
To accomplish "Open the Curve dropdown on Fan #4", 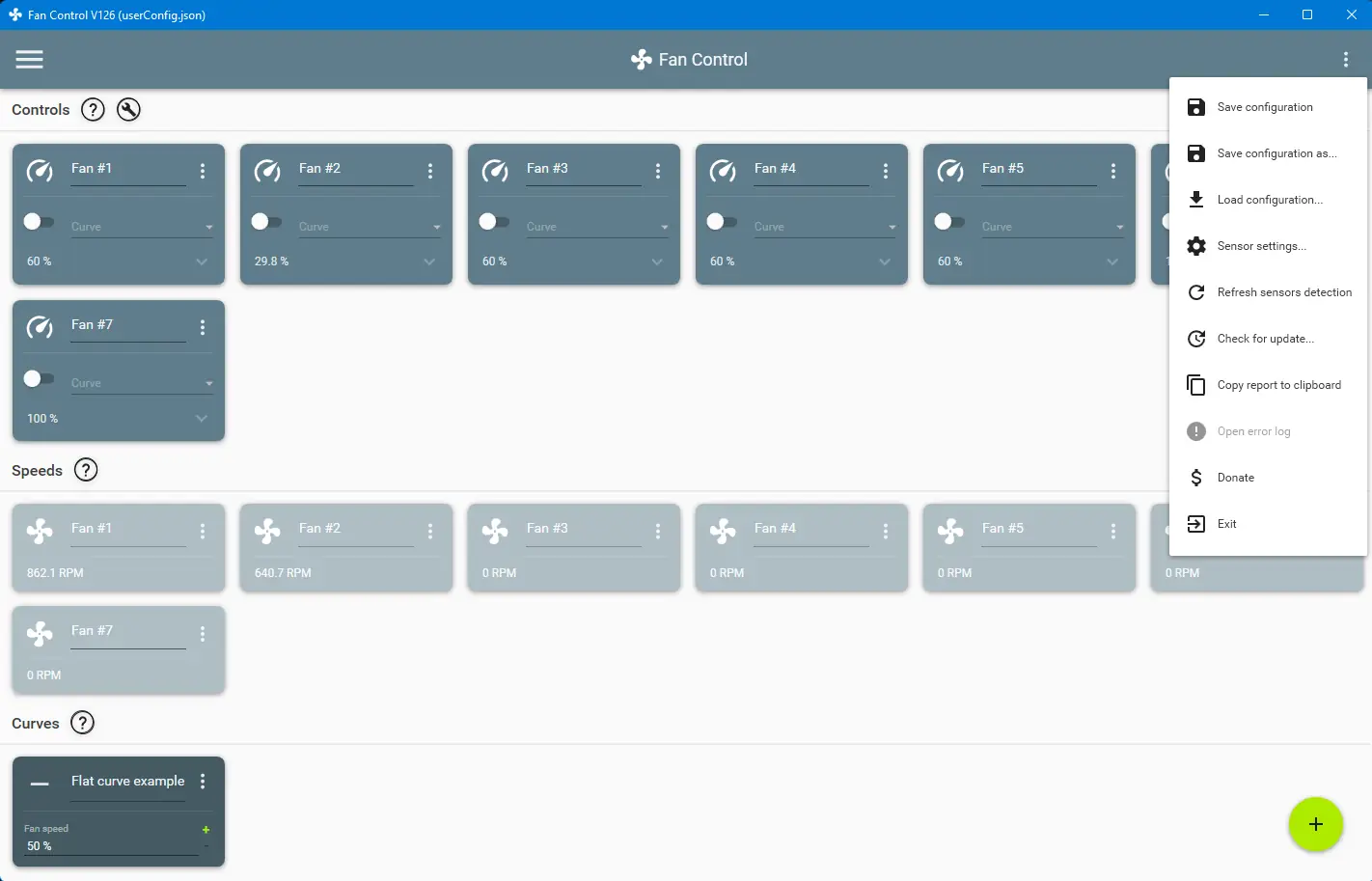I will tap(826, 227).
